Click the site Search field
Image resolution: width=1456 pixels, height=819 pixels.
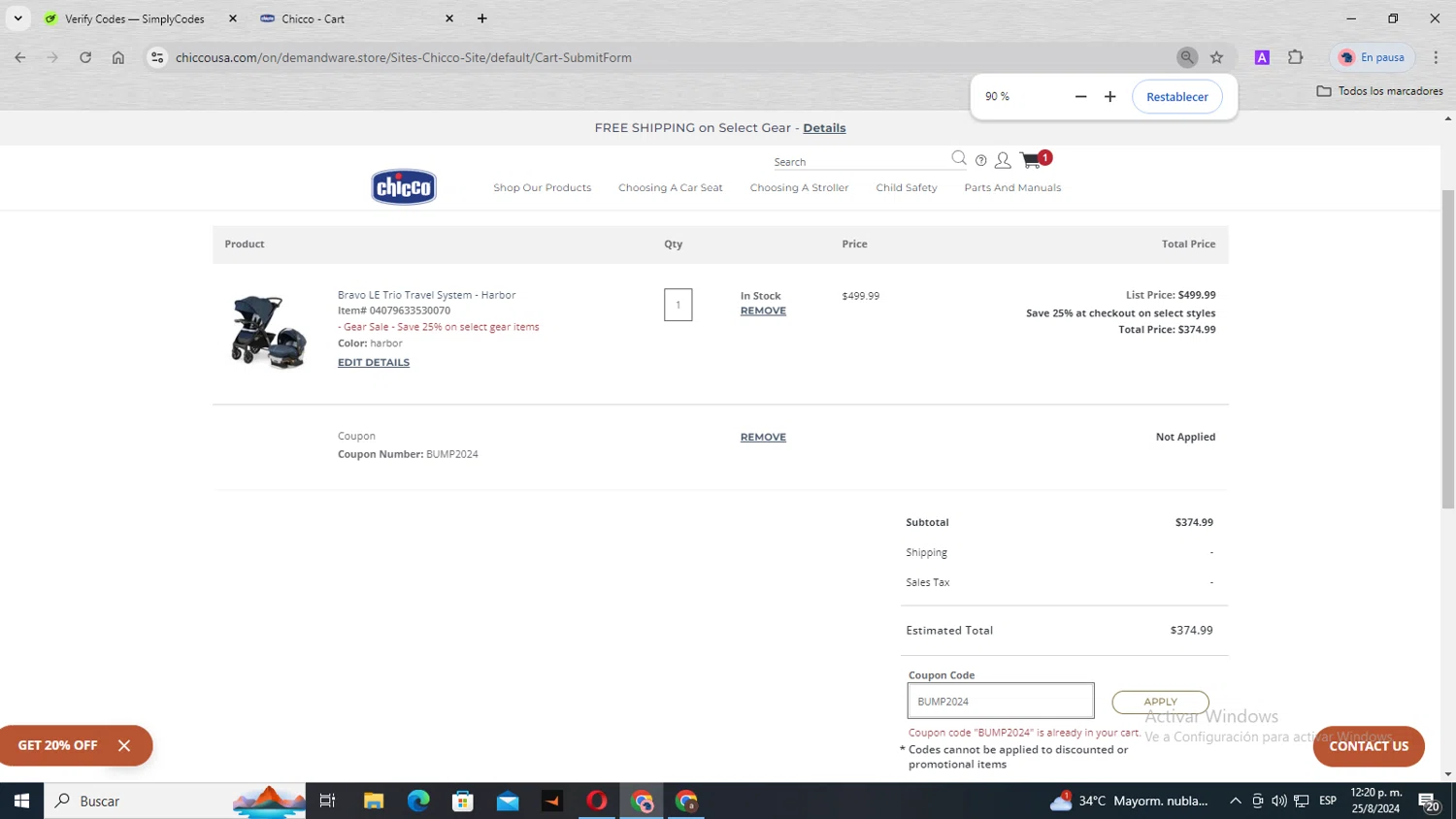(859, 161)
